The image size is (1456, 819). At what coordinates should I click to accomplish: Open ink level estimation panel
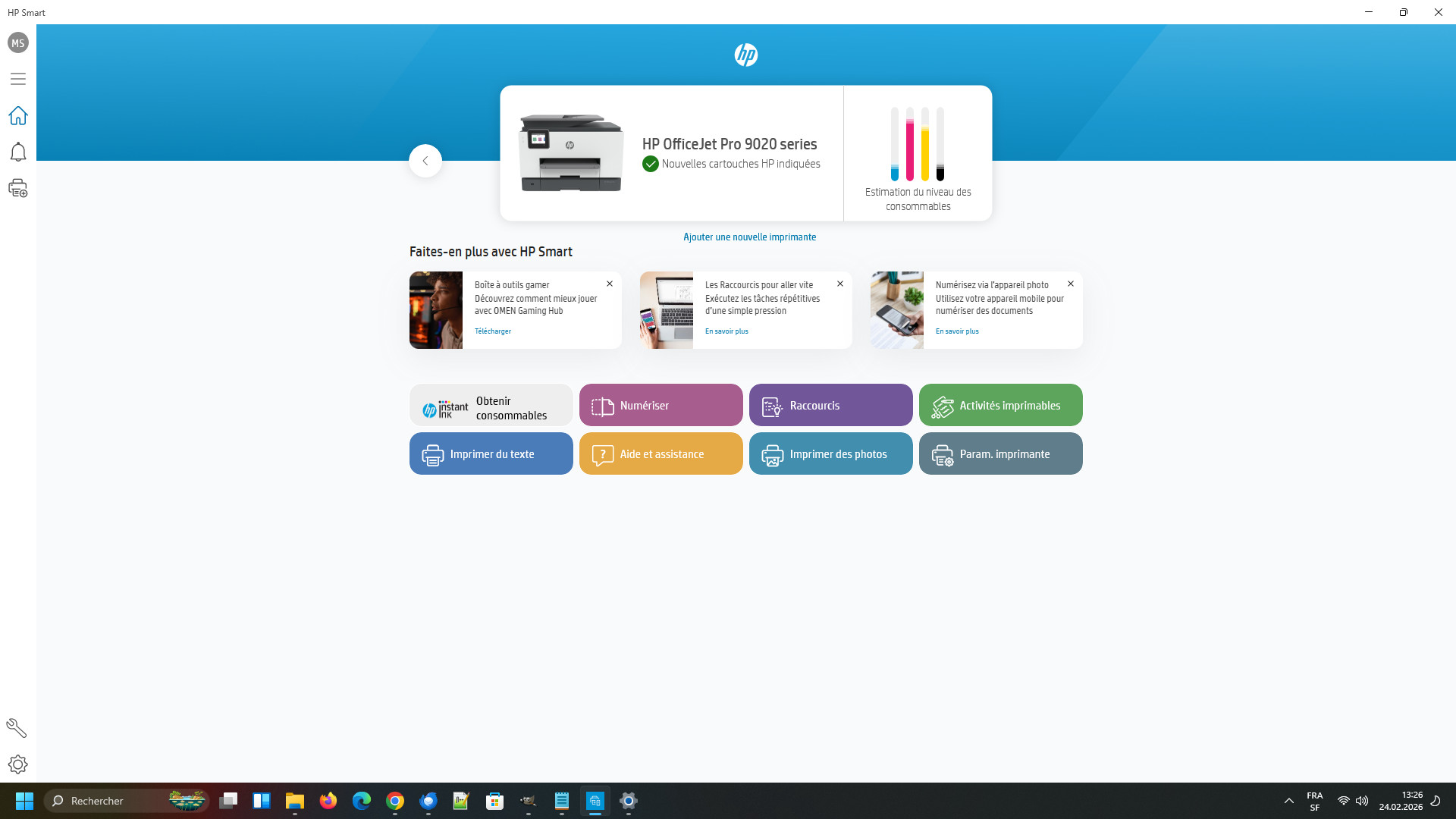pyautogui.click(x=918, y=154)
